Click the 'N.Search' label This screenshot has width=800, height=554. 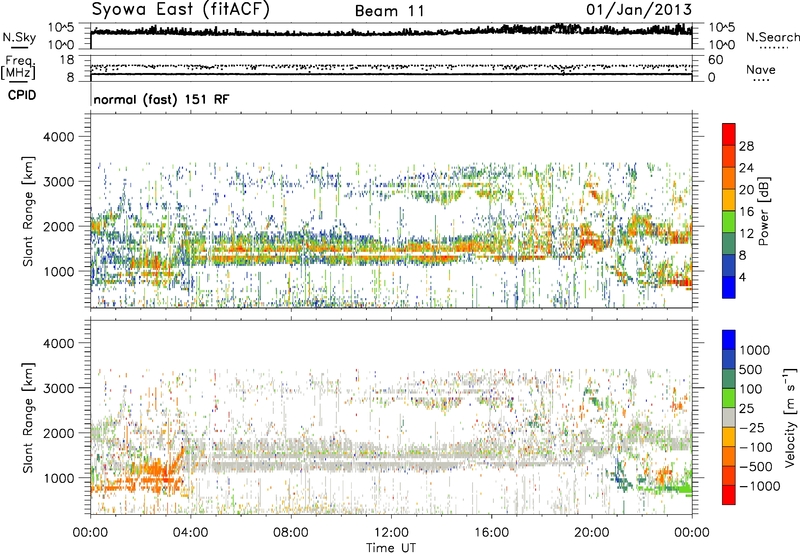(772, 37)
